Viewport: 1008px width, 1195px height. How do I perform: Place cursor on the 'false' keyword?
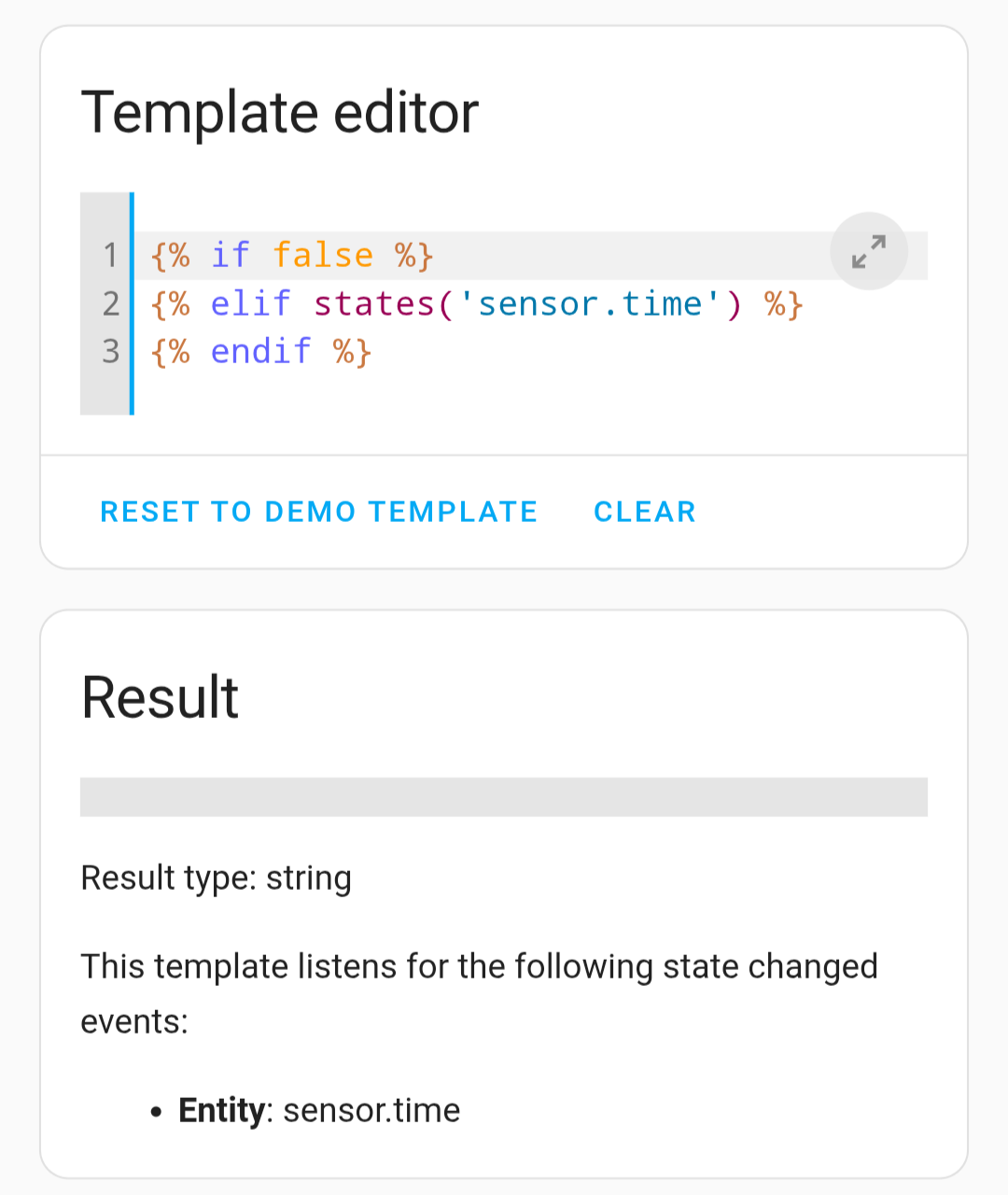click(323, 255)
